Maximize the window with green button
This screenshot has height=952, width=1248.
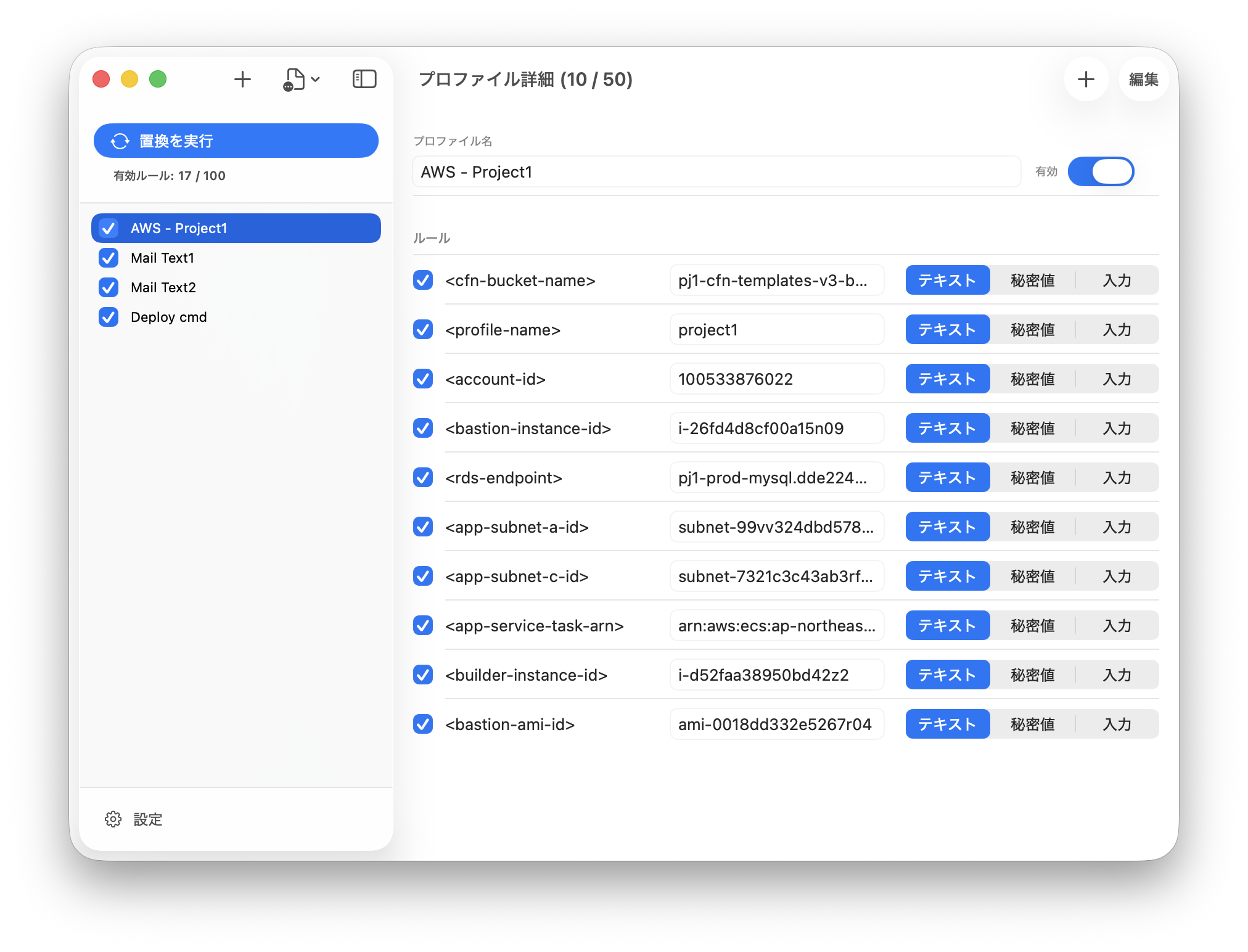tap(158, 79)
